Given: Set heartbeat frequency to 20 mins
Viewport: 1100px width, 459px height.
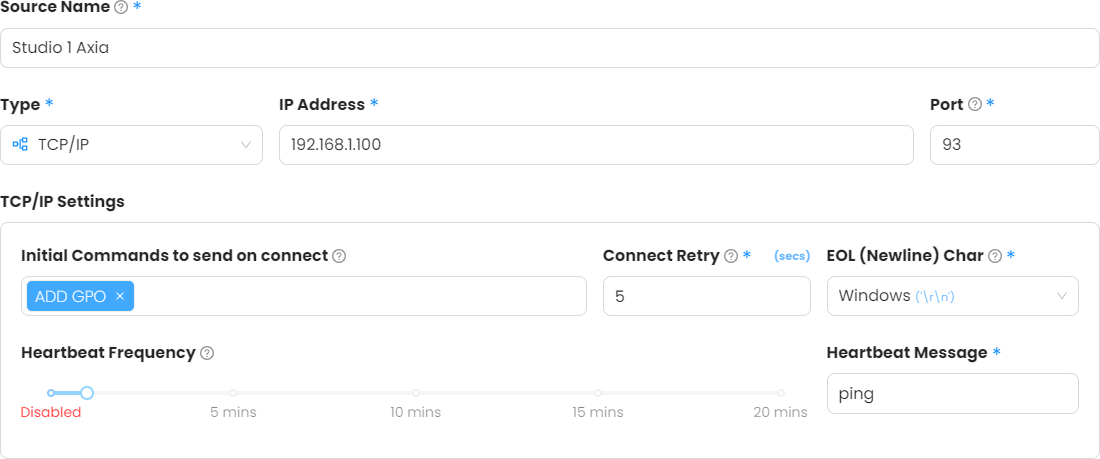Looking at the screenshot, I should 781,393.
